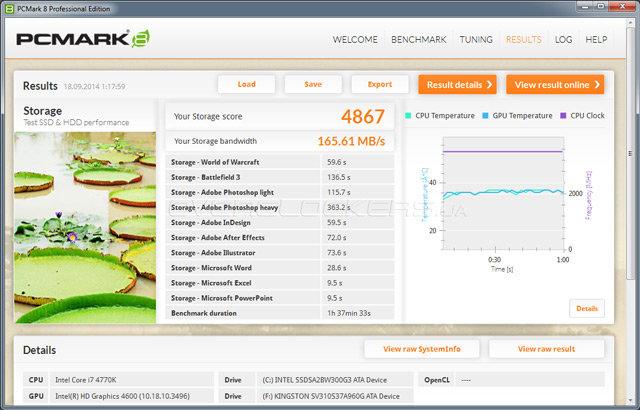Select Storage - Microsoft Excel row
The height and width of the screenshot is (410, 640).
(x=280, y=283)
